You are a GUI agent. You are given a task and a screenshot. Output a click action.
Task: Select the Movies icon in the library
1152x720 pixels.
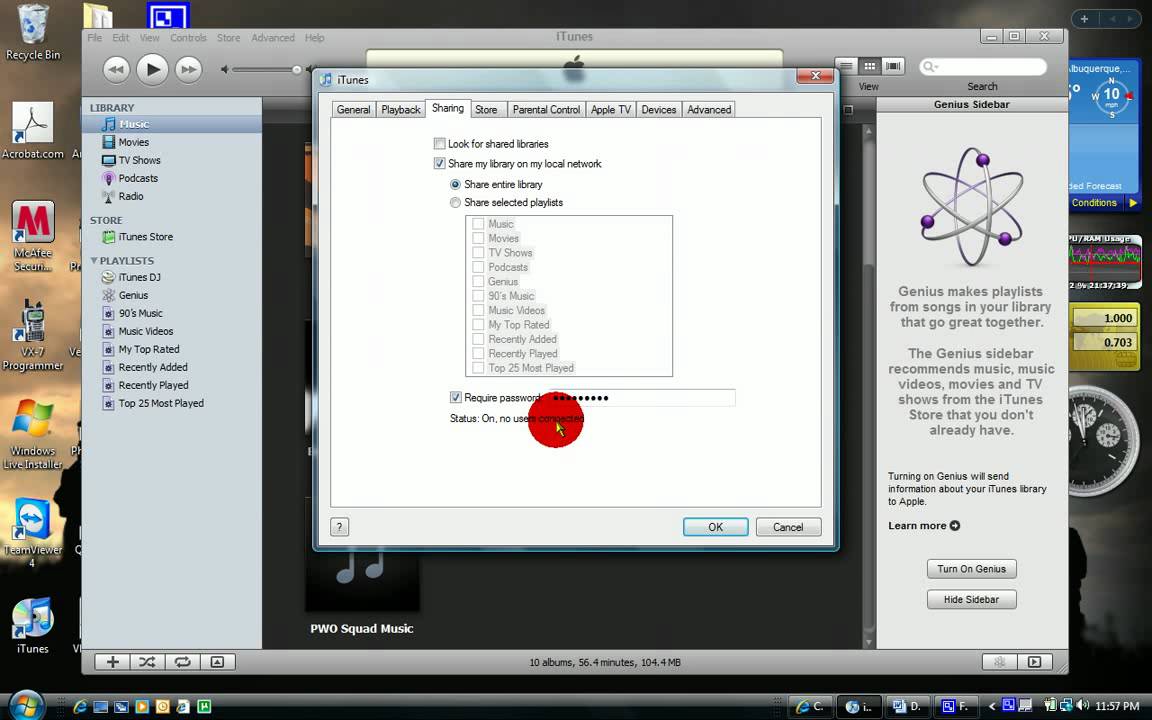(109, 142)
